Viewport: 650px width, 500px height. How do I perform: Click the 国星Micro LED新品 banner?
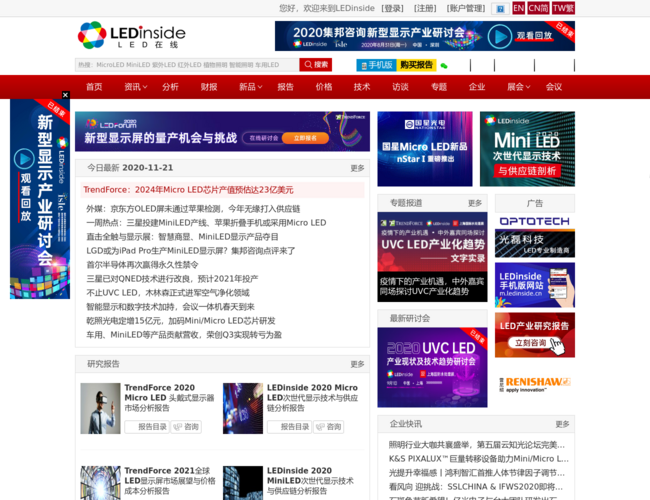(x=425, y=149)
